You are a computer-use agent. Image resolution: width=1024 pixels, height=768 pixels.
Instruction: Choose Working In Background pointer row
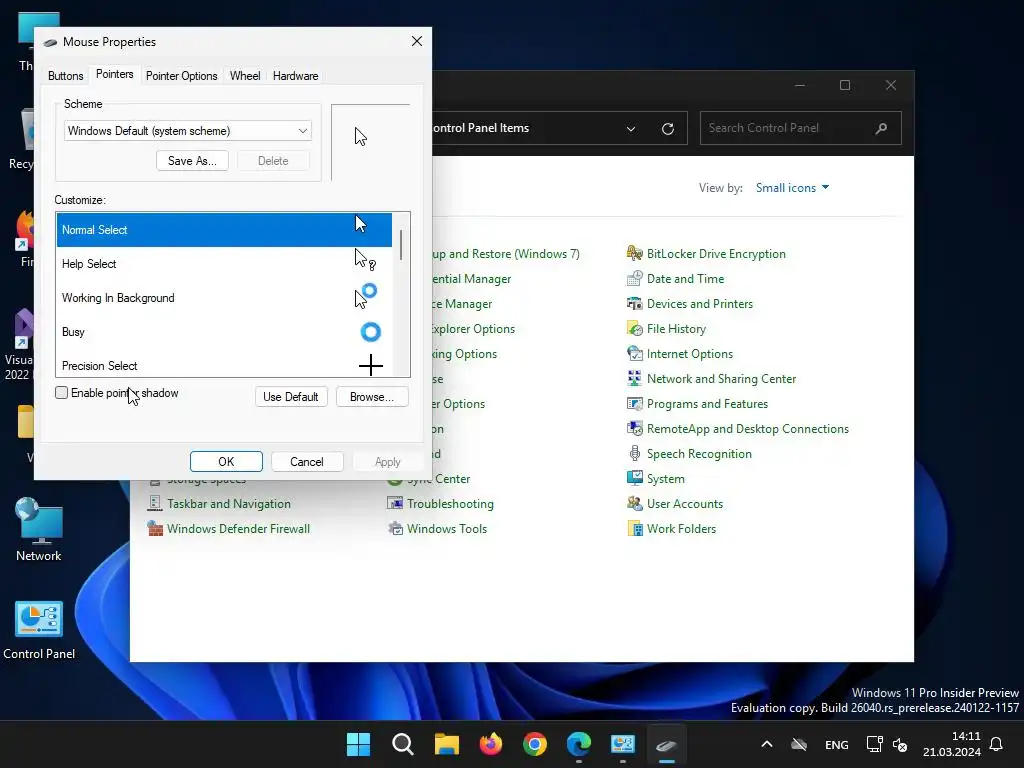(224, 298)
